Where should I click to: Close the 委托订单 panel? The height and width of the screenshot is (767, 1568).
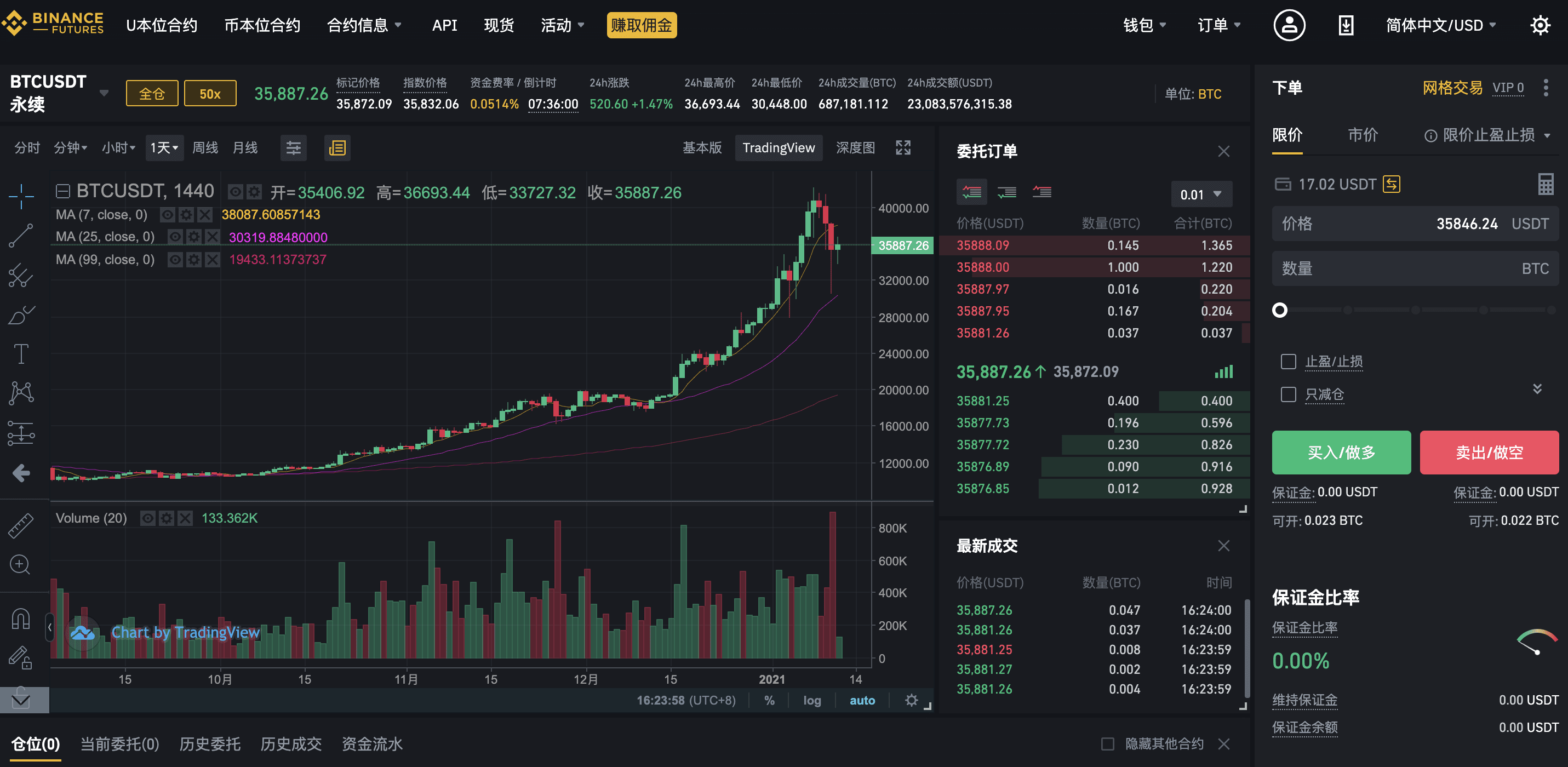point(1223,151)
